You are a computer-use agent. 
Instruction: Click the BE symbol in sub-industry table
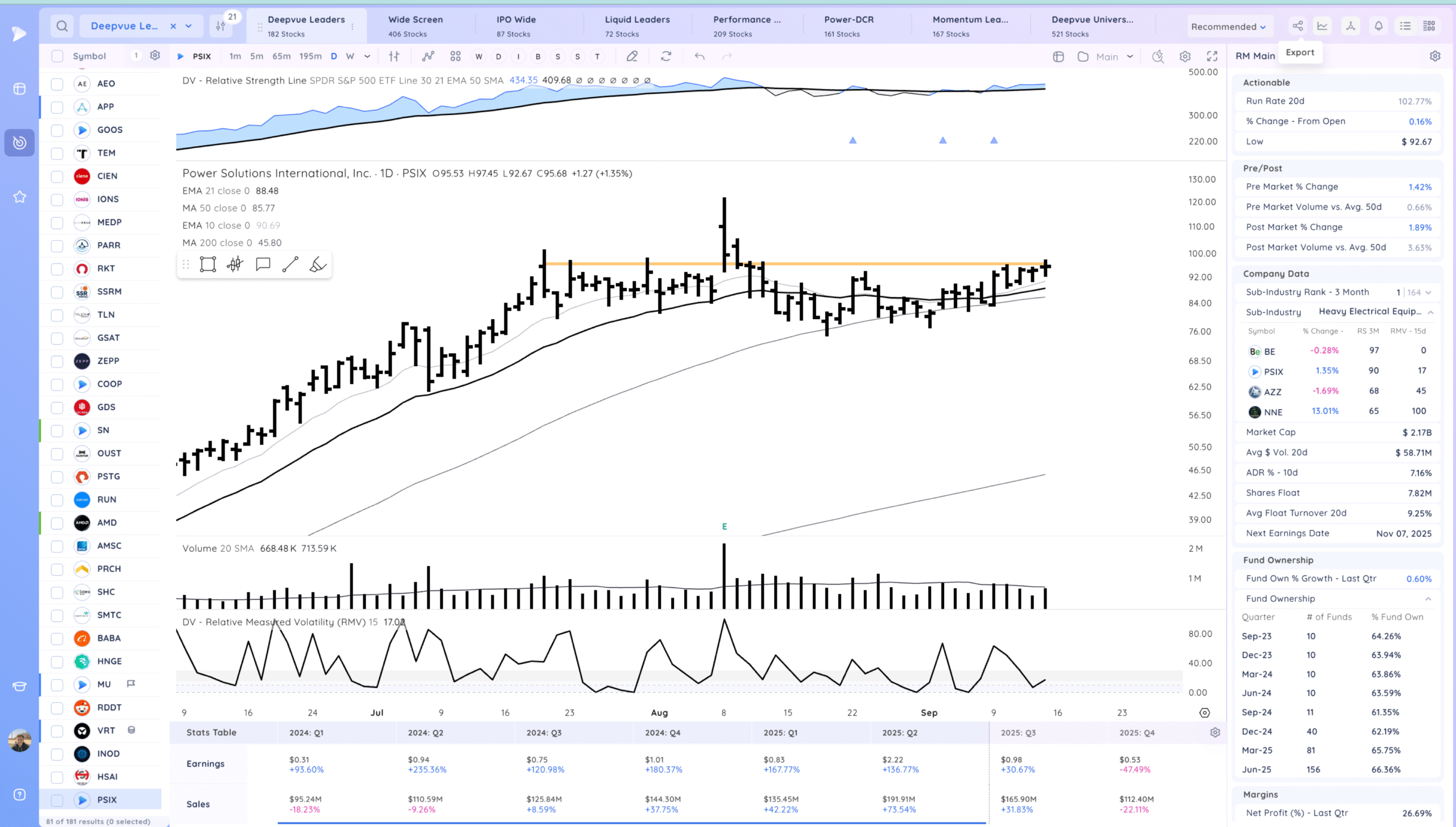1269,352
